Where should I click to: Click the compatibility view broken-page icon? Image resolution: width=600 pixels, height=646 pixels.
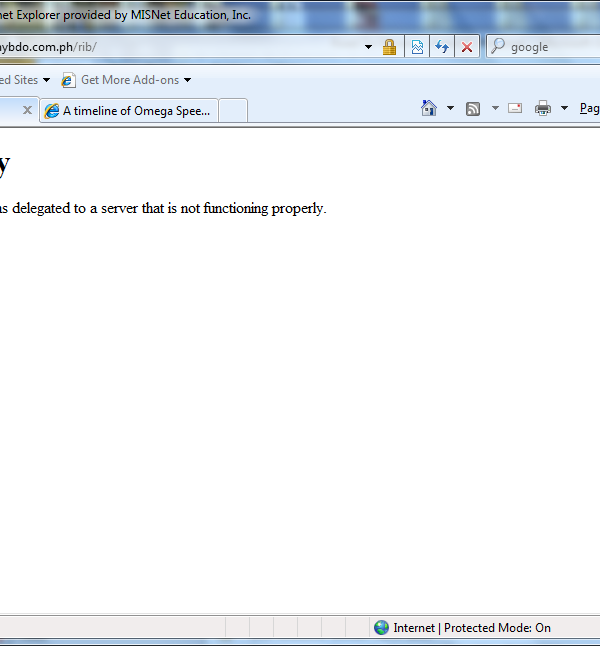[x=417, y=47]
